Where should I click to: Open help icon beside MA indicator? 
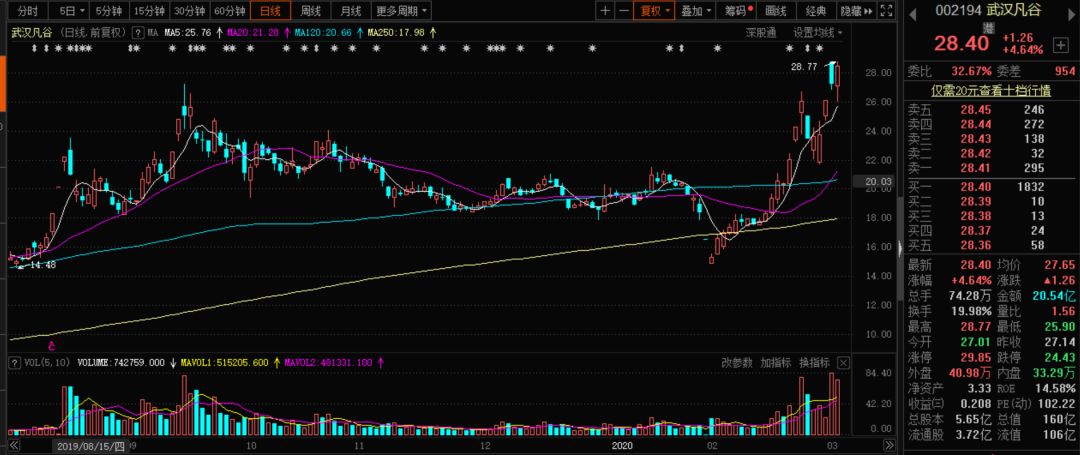click(138, 32)
